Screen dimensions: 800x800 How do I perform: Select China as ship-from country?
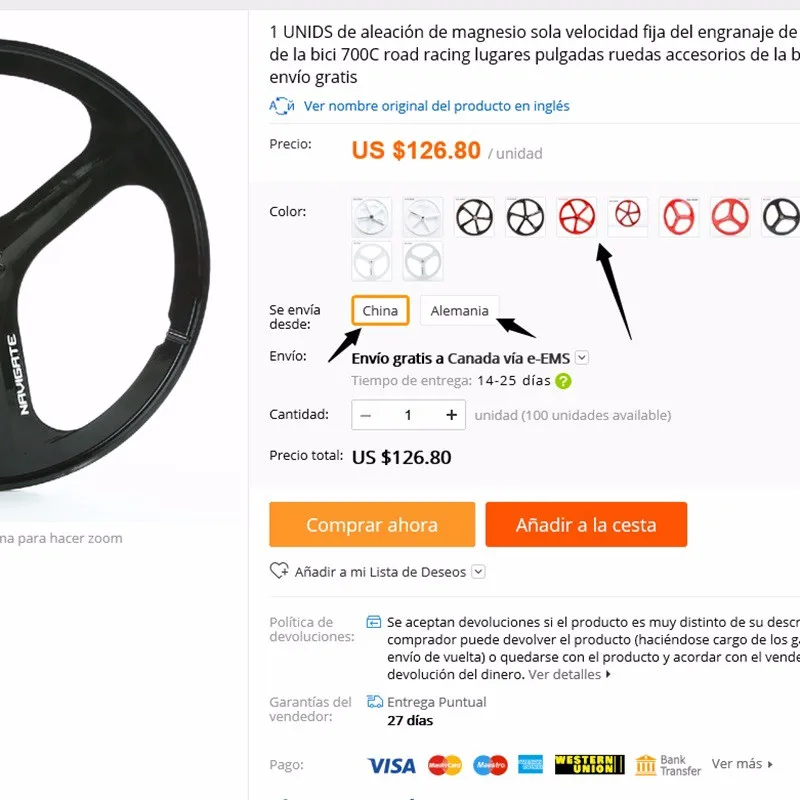click(x=380, y=310)
